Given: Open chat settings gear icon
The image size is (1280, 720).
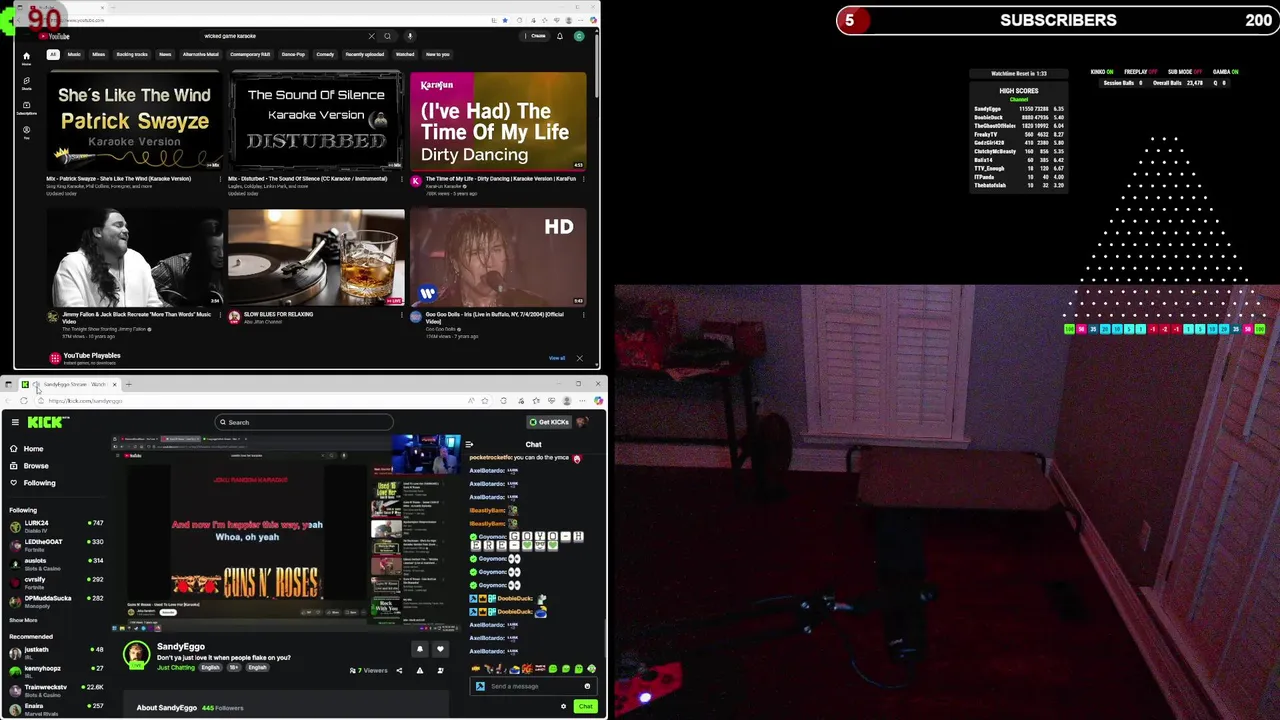Looking at the screenshot, I should tap(563, 707).
